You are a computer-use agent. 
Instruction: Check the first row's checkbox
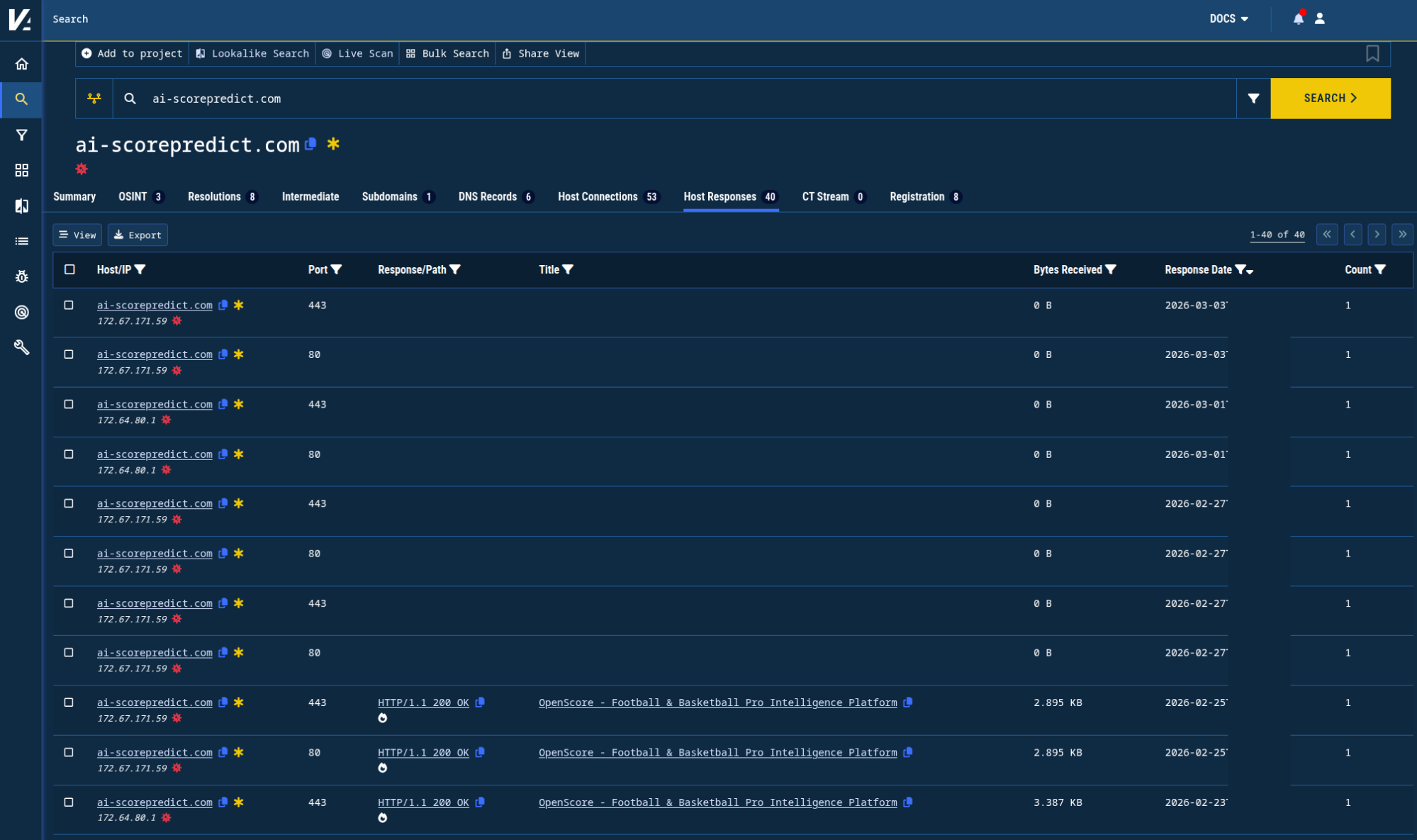pyautogui.click(x=69, y=305)
